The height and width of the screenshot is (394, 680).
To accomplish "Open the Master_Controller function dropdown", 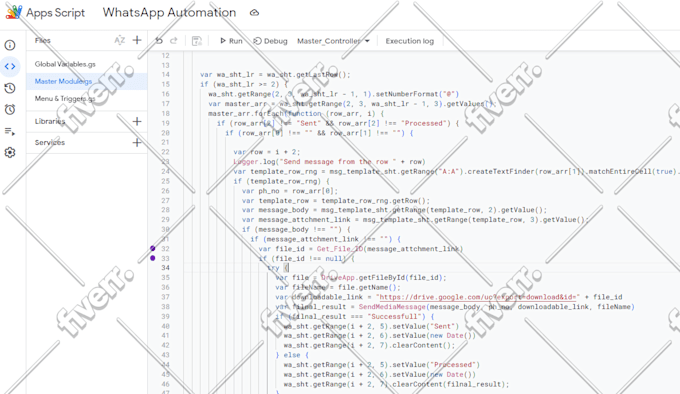I will click(x=333, y=41).
